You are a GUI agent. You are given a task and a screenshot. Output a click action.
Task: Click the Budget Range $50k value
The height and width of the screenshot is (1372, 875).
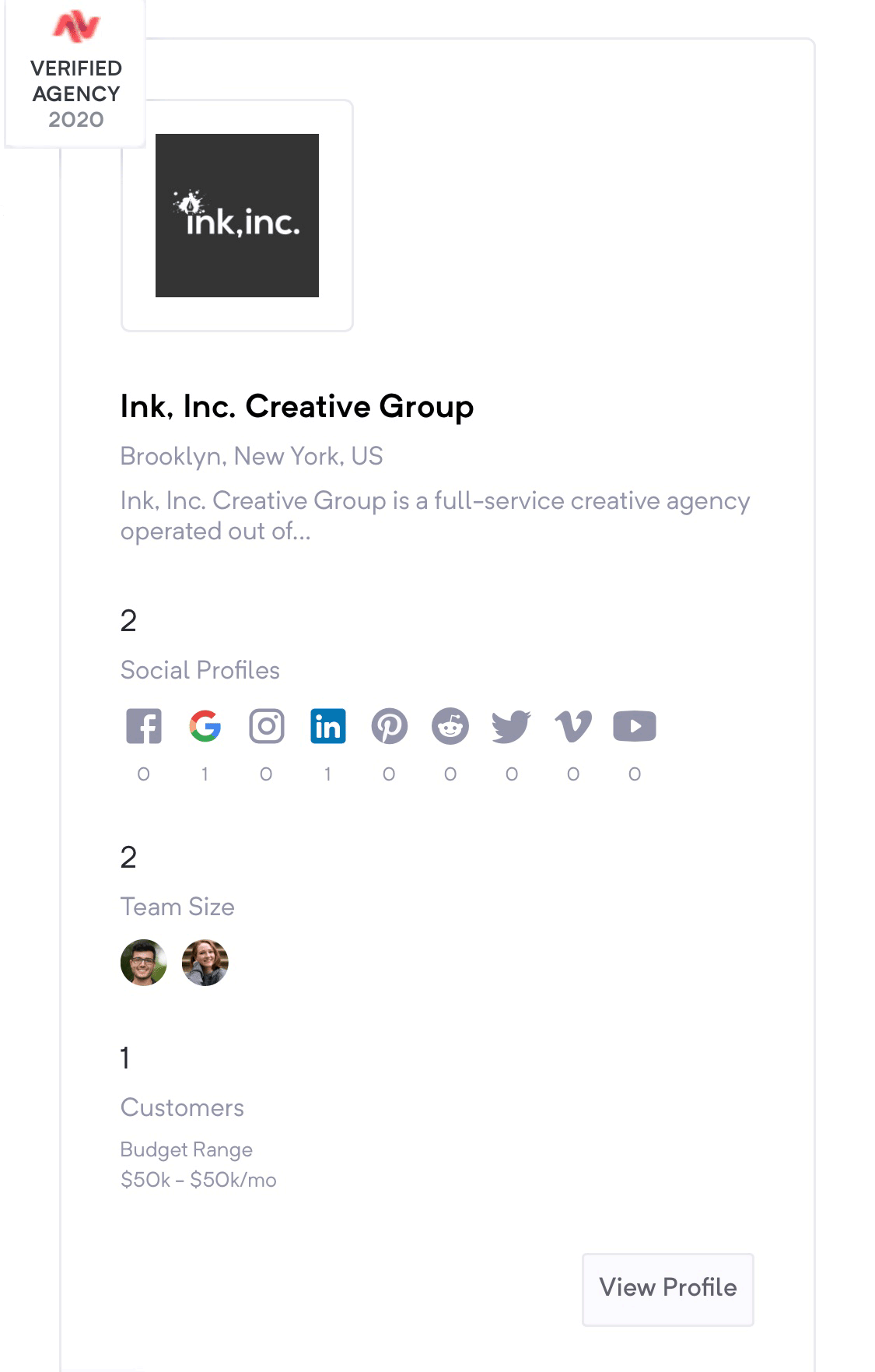click(x=199, y=1180)
